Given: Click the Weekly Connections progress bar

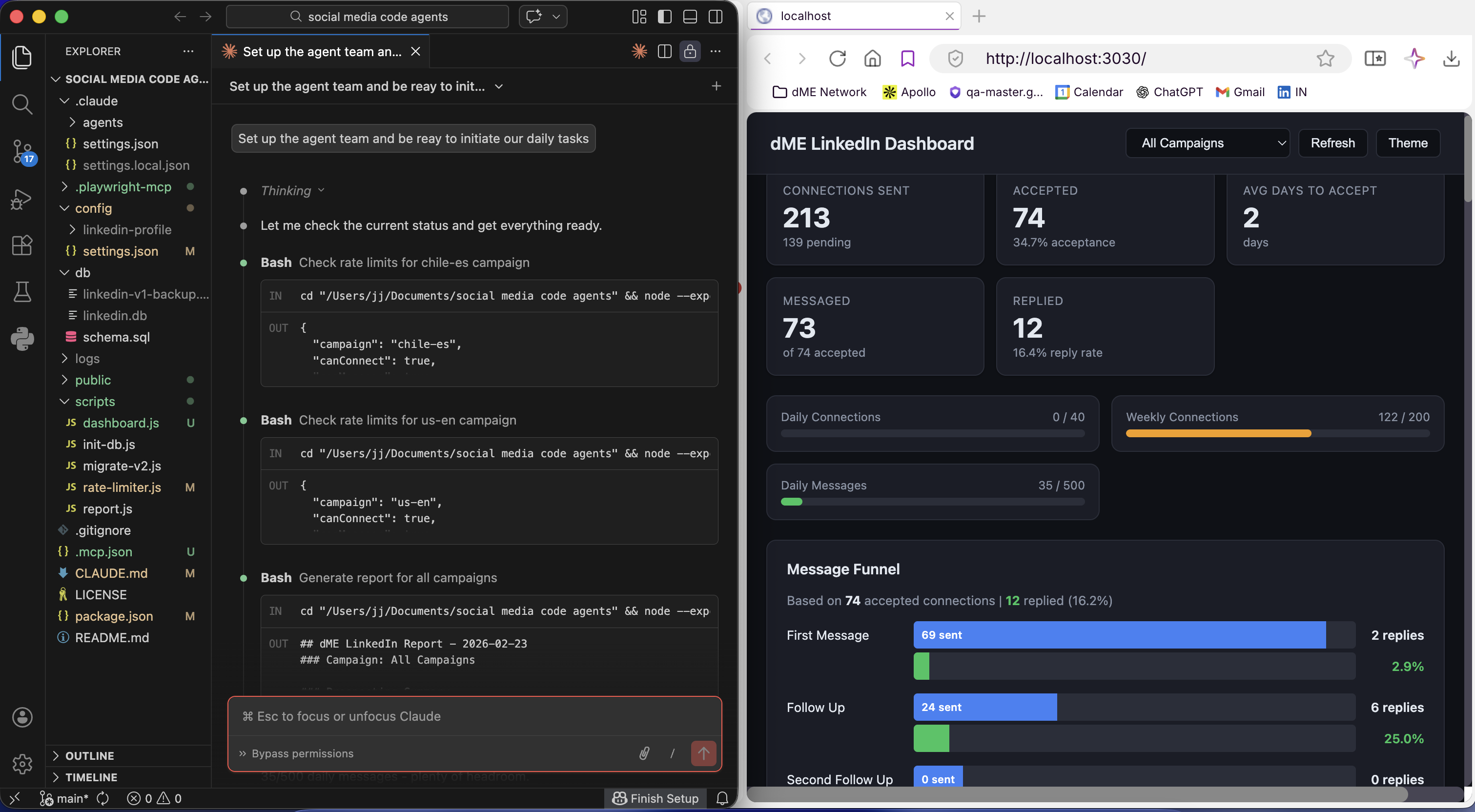Looking at the screenshot, I should 1277,433.
